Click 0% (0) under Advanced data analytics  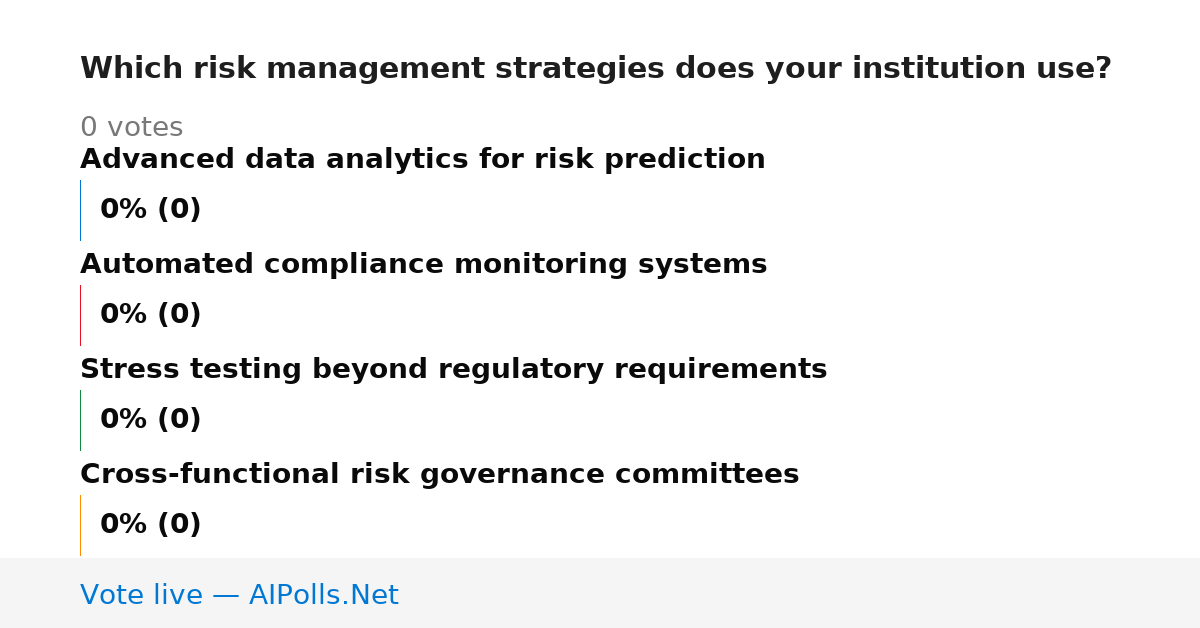[151, 210]
